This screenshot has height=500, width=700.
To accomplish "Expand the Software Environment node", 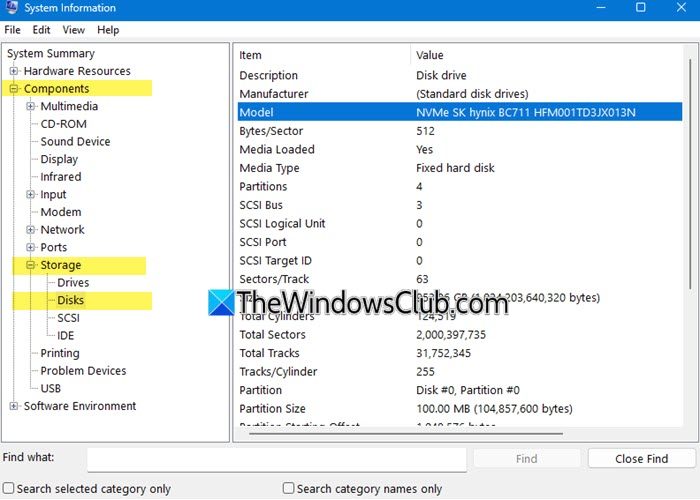I will (x=14, y=406).
